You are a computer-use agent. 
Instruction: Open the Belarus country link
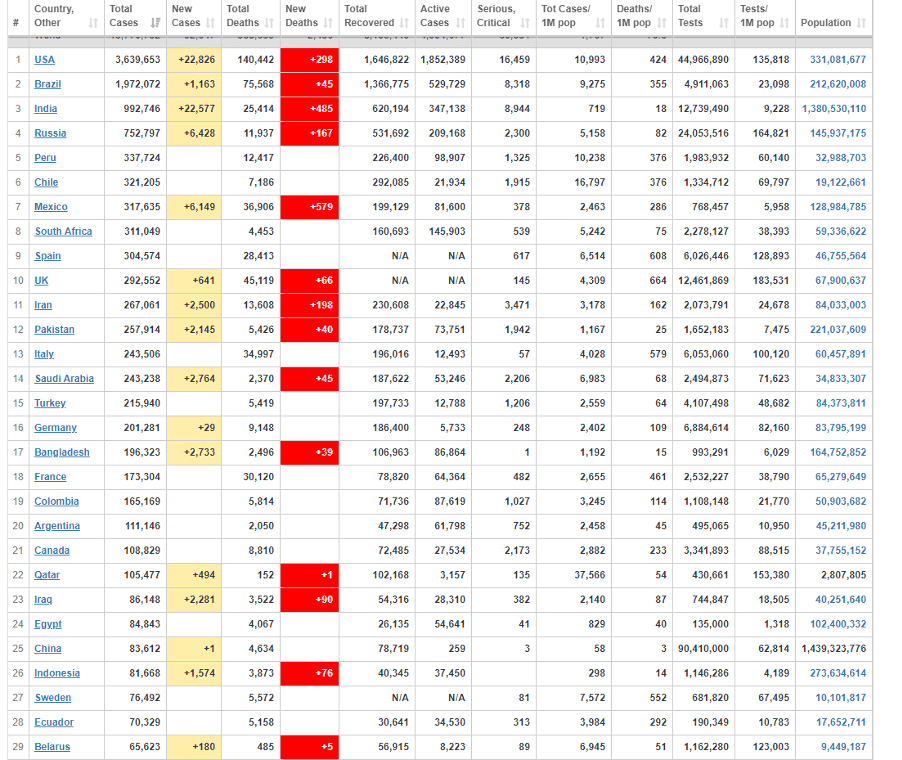tap(52, 747)
